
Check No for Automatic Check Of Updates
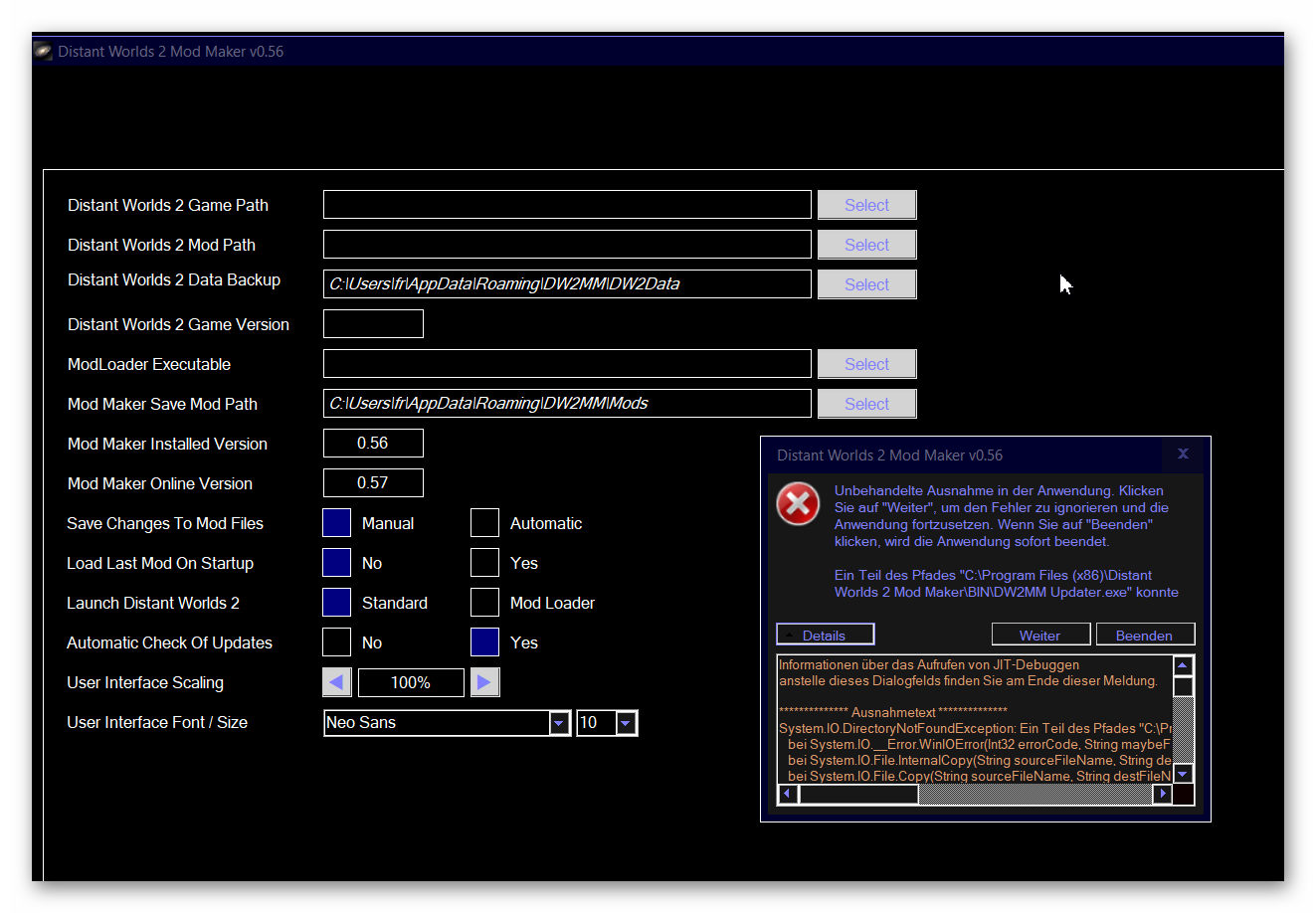pyautogui.click(x=337, y=642)
